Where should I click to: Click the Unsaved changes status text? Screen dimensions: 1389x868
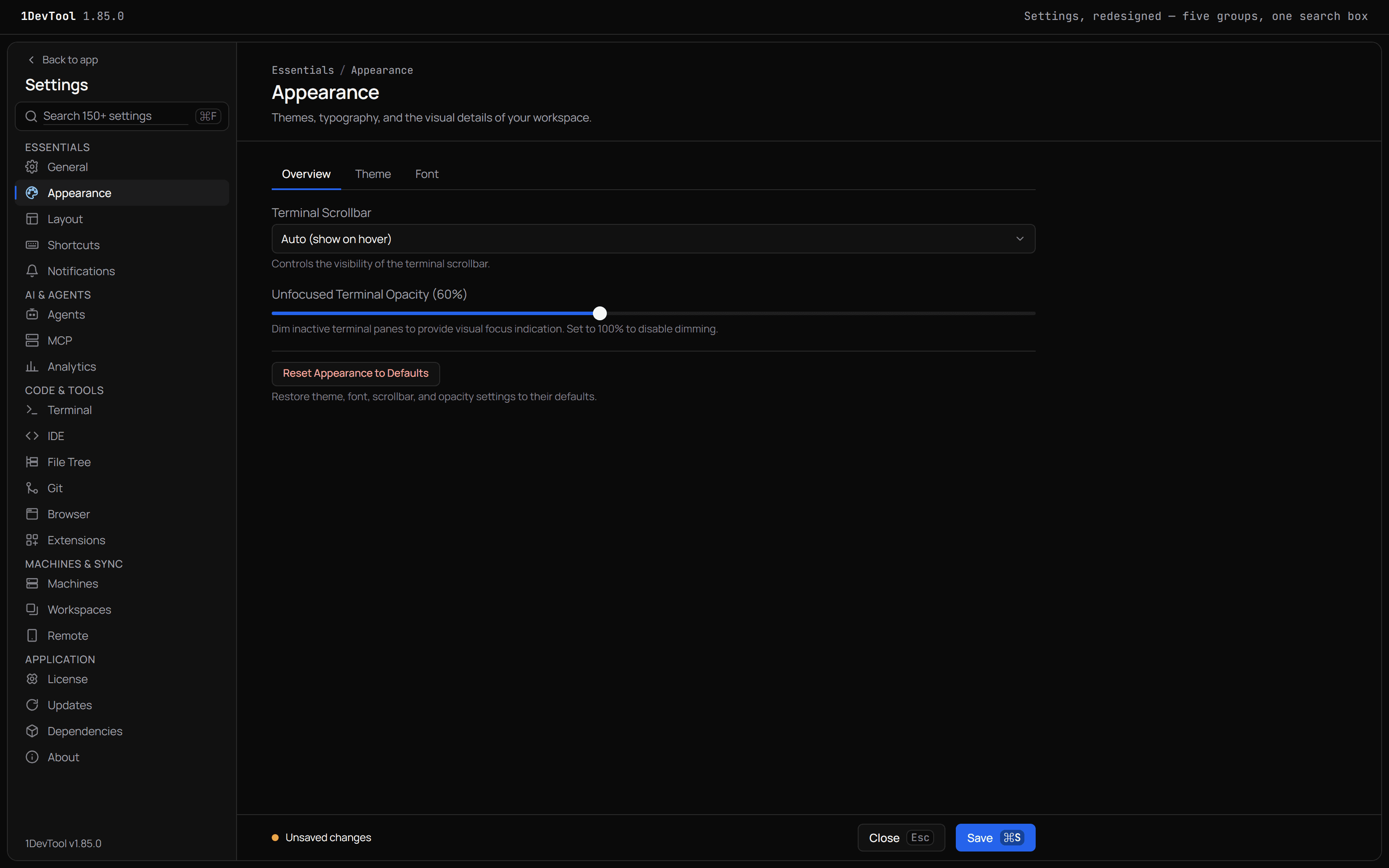pyautogui.click(x=328, y=838)
